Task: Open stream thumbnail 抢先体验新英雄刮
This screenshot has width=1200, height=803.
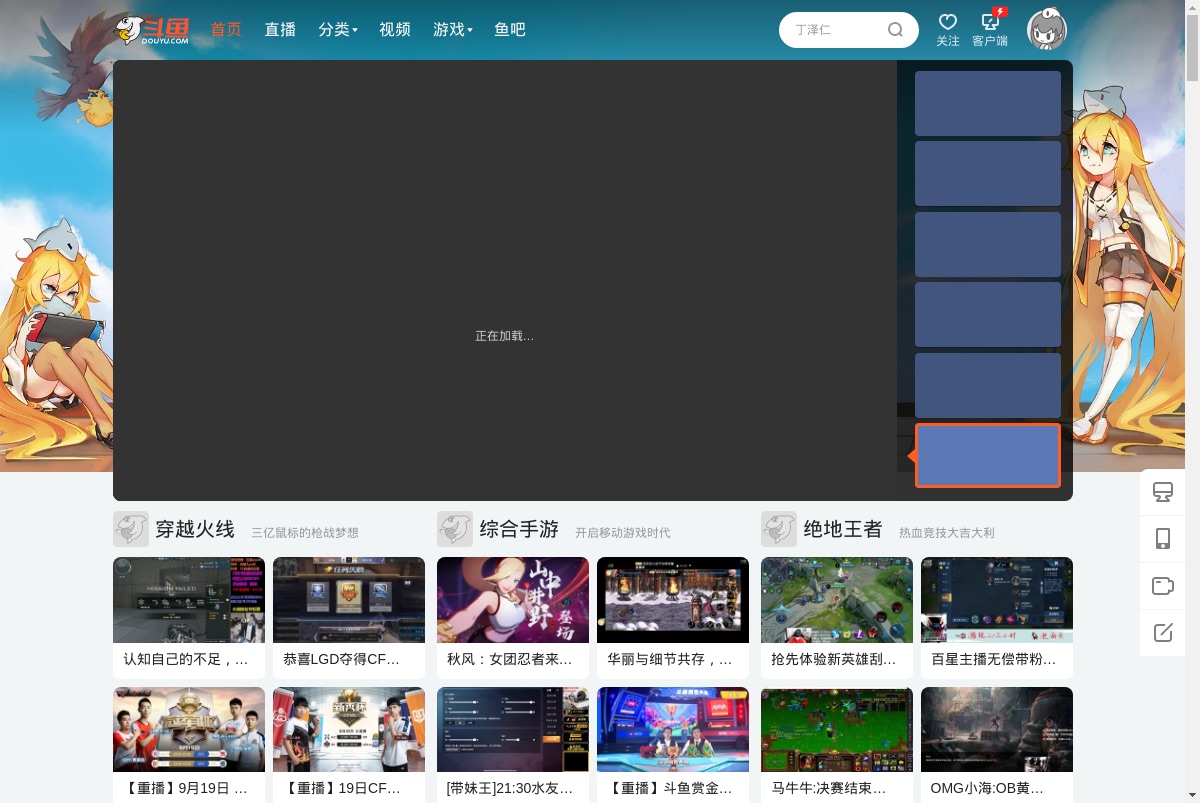Action: tap(837, 600)
